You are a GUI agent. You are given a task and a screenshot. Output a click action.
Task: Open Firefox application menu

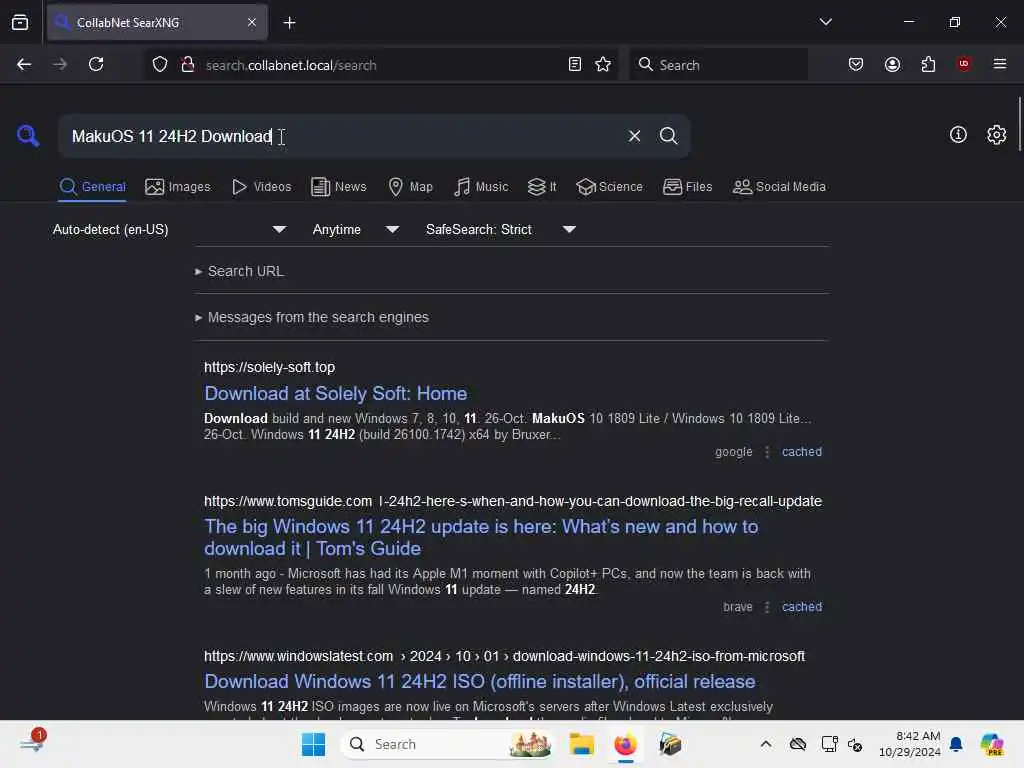point(1000,64)
